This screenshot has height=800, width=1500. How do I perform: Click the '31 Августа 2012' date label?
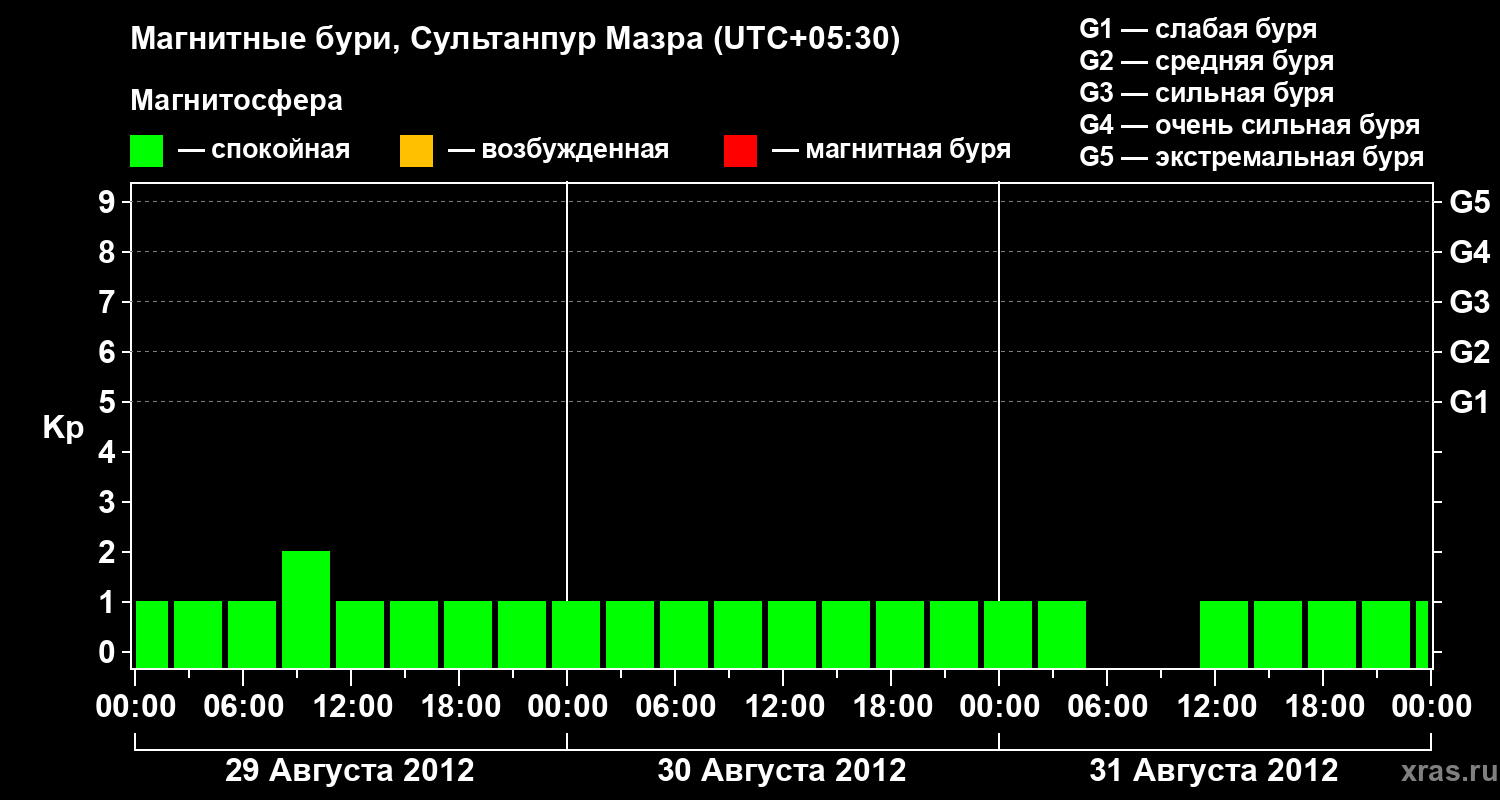coord(1214,771)
